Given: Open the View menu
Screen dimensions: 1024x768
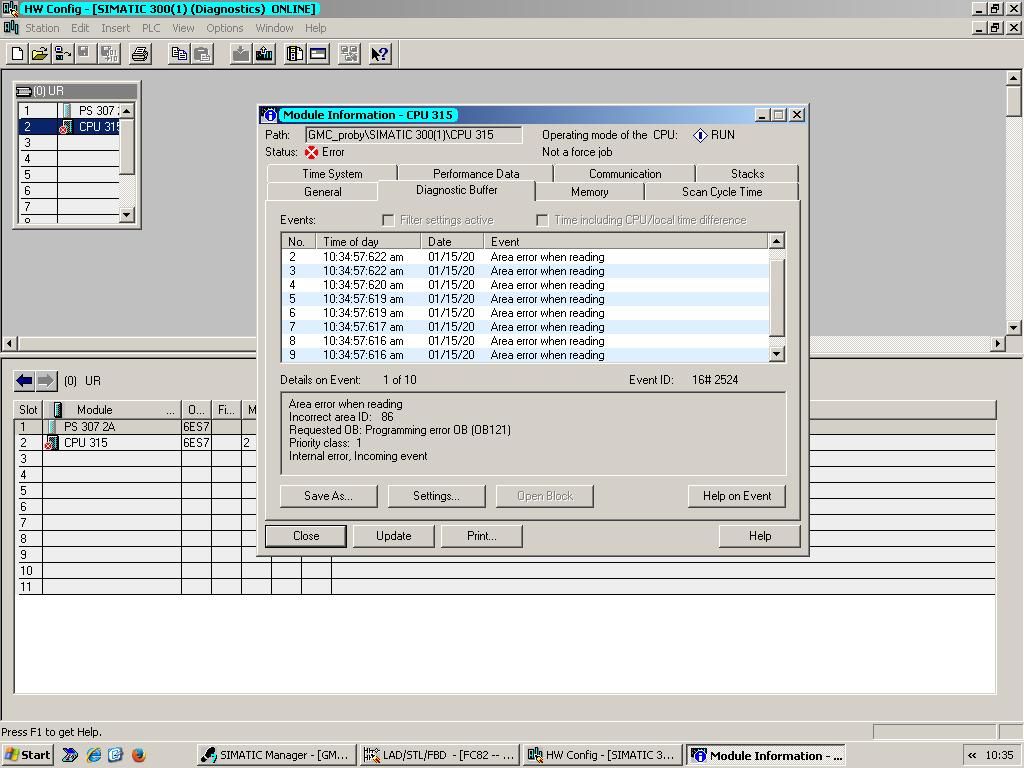Looking at the screenshot, I should 183,28.
